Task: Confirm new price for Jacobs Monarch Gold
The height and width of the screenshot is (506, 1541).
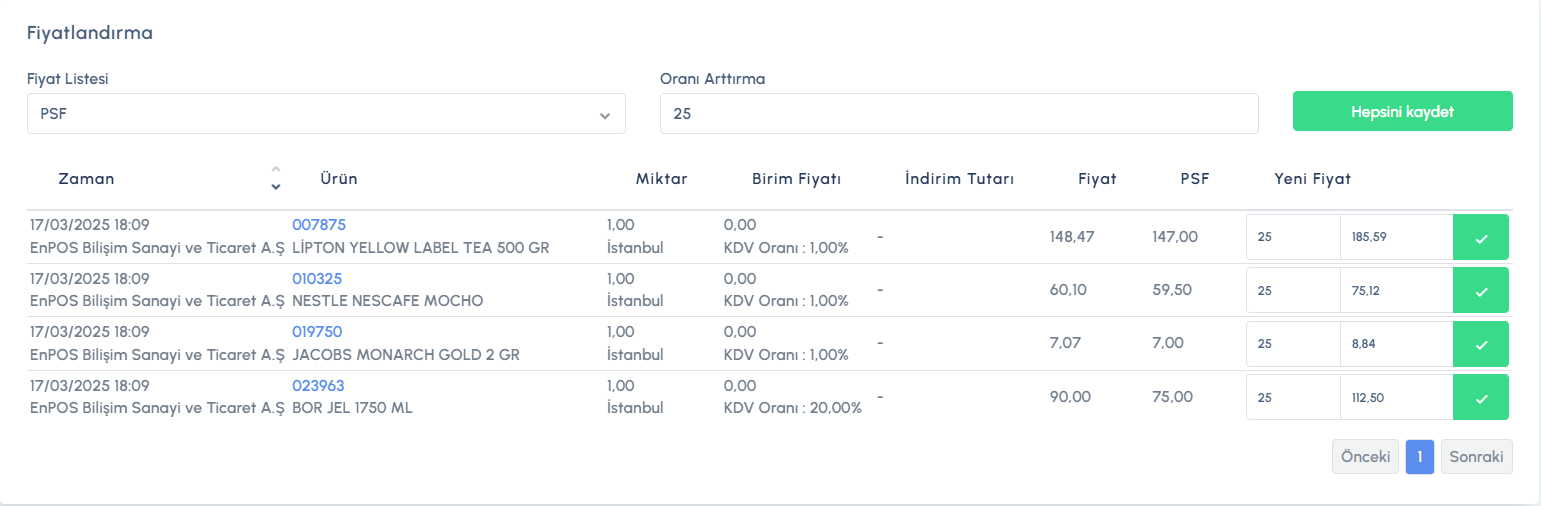Action: (x=1481, y=344)
